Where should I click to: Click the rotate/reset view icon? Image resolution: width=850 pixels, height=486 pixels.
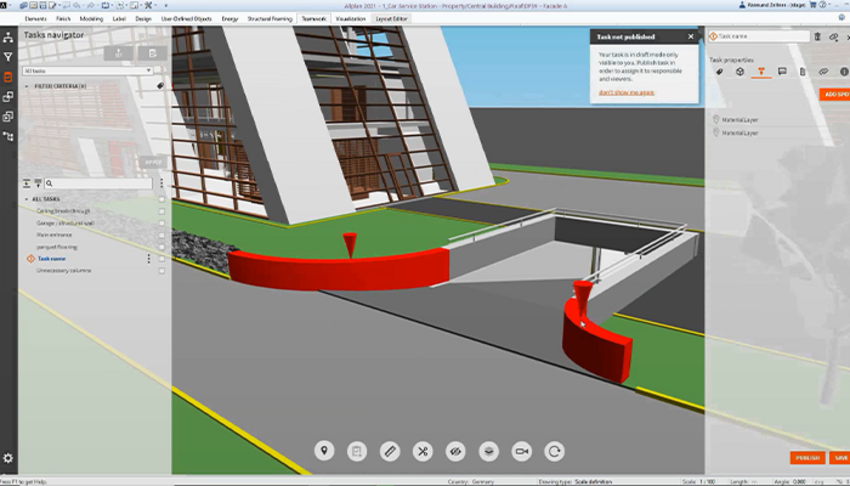(554, 452)
